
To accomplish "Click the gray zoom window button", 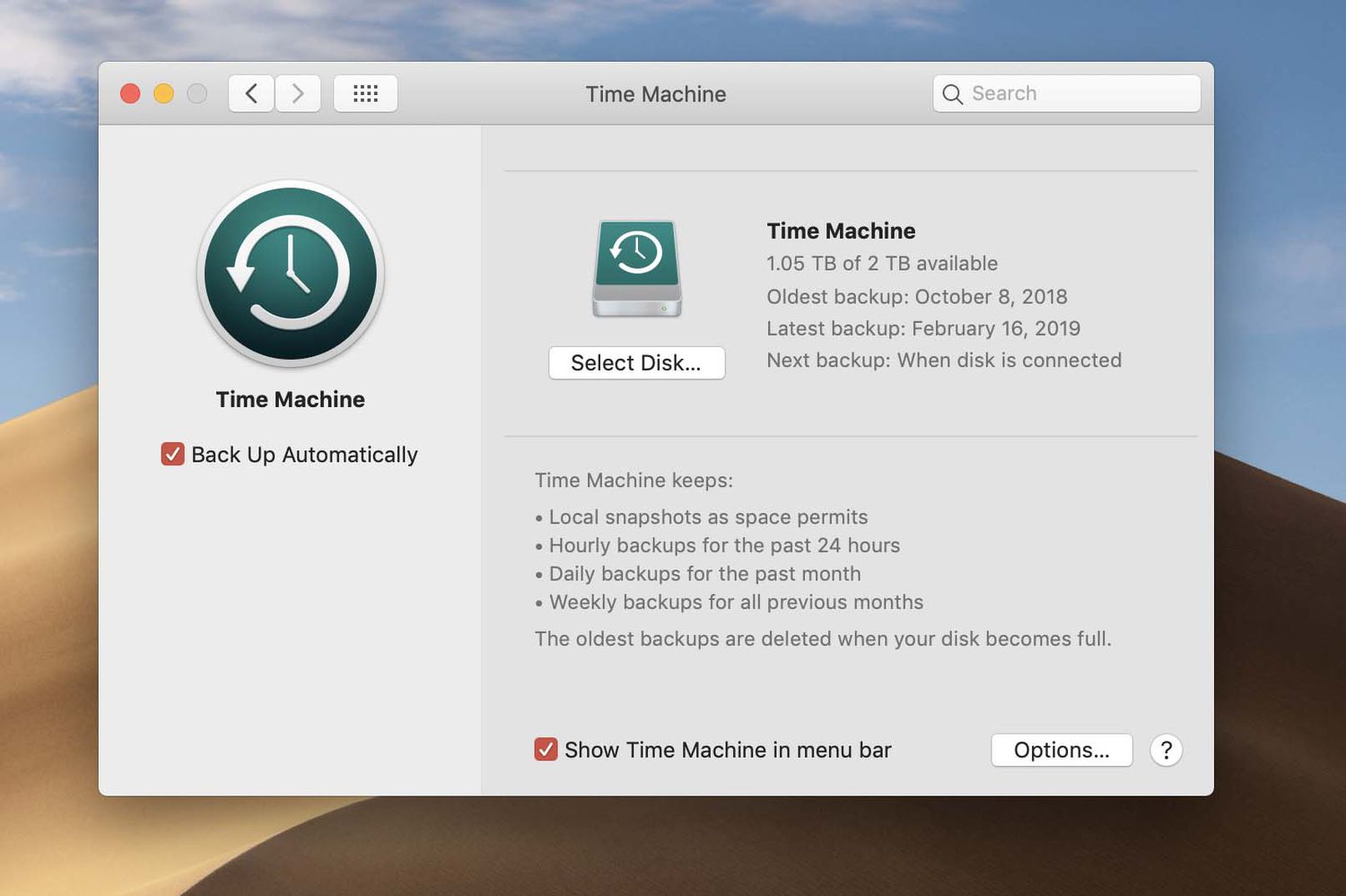I will [x=197, y=93].
